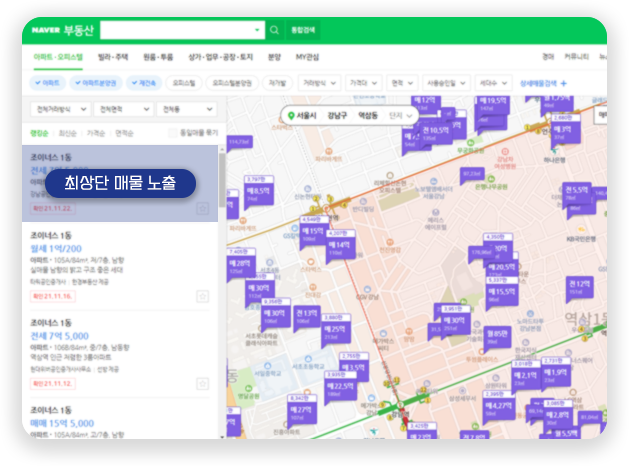Click the 부동산 logo
Screen dimensions: 629x466
coord(79,30)
